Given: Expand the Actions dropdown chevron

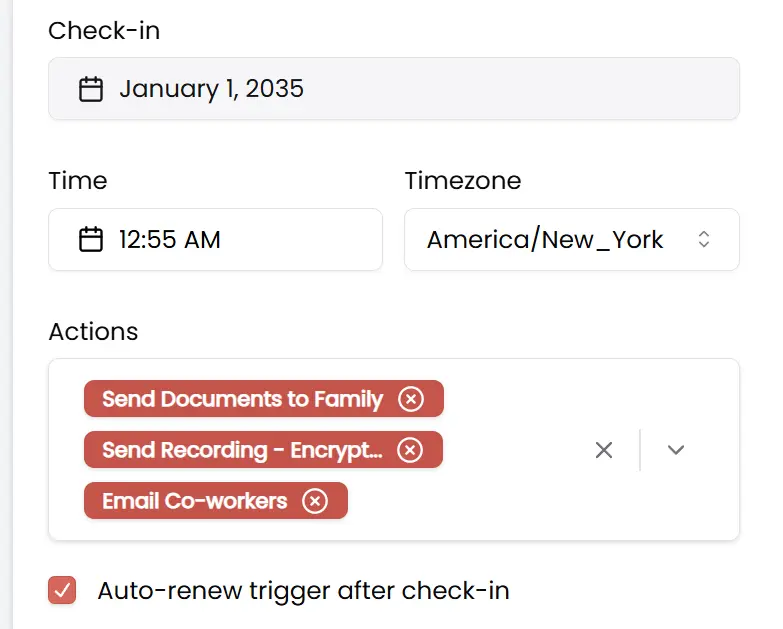Looking at the screenshot, I should 676,450.
